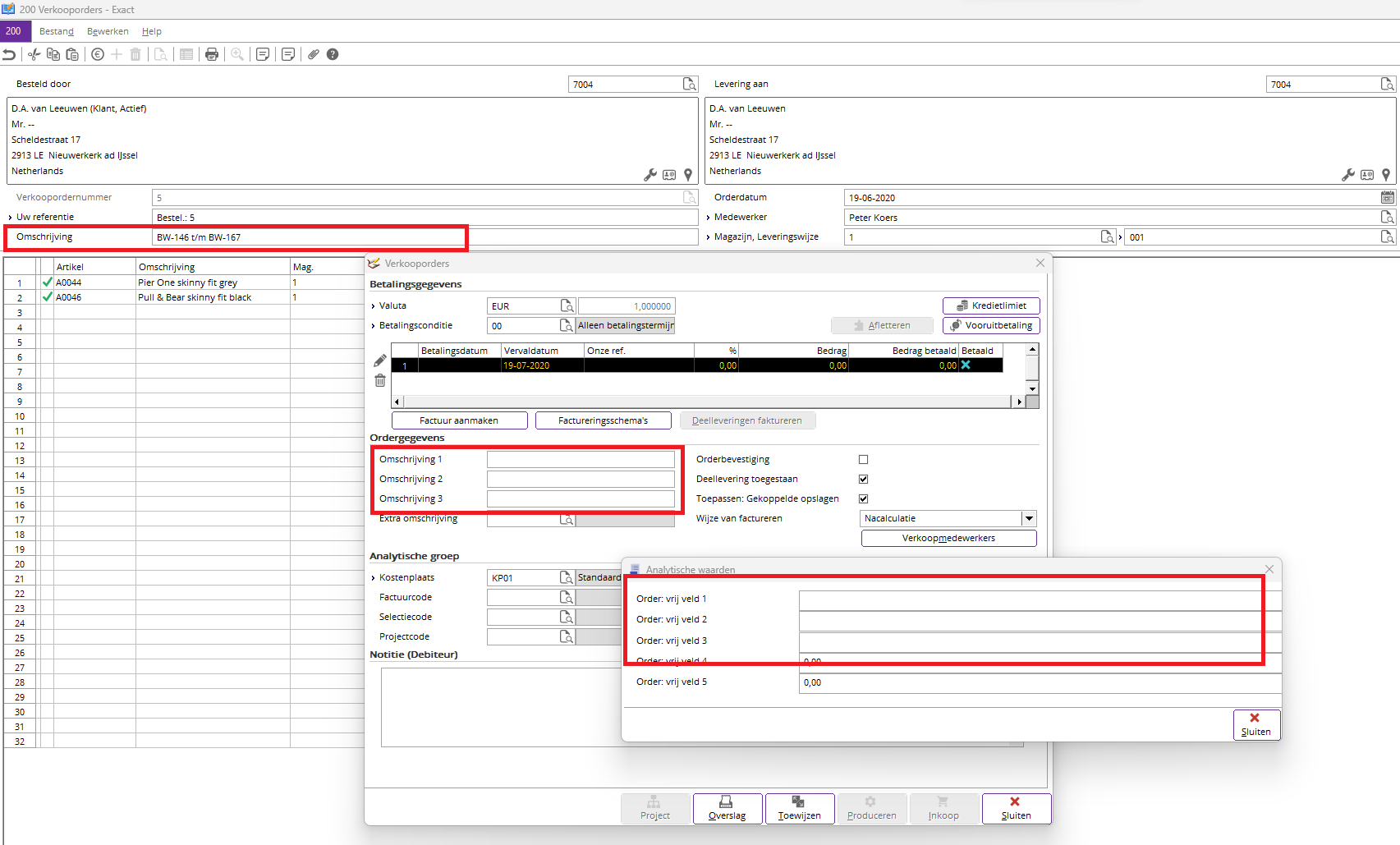Screen dimensions: 1400x845
Task: Expand the Uw referentie arrow
Action: click(10, 218)
